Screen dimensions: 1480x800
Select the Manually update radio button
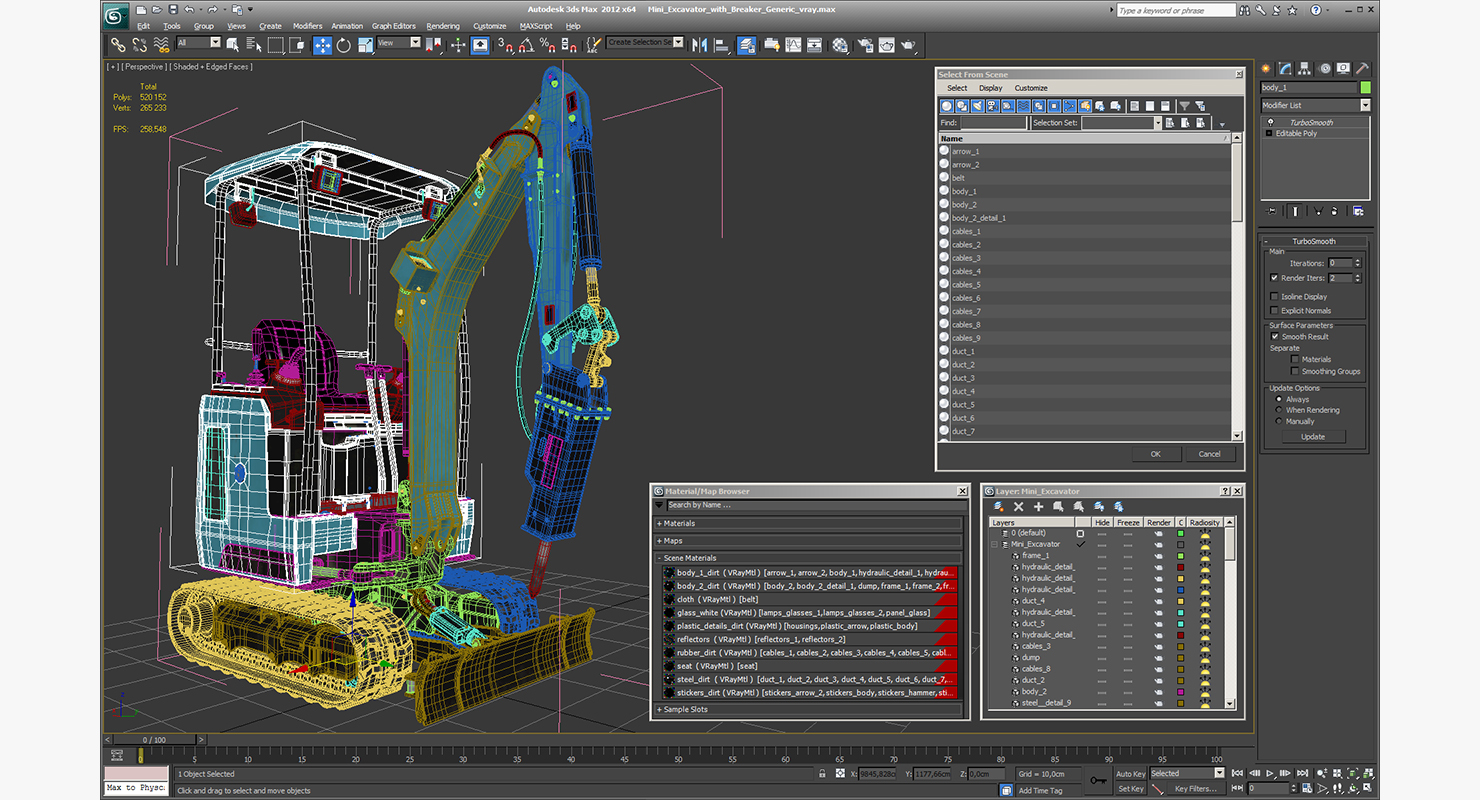[x=1279, y=421]
